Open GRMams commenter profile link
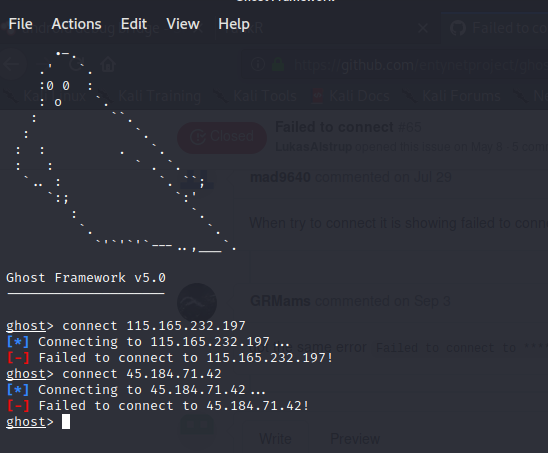Screen dimensions: 548x453 pyautogui.click(x=280, y=301)
